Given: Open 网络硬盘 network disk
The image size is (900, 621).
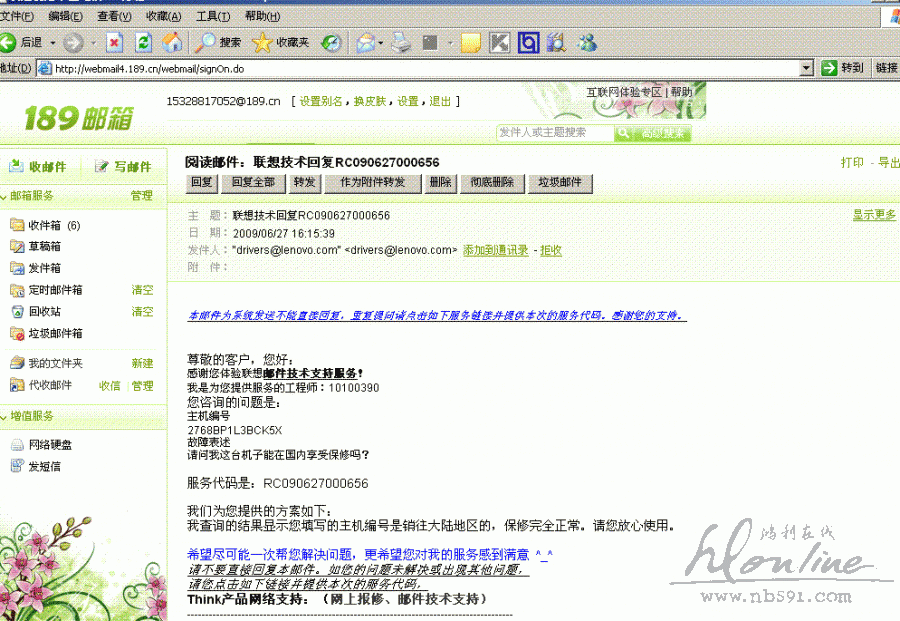Looking at the screenshot, I should tap(49, 445).
